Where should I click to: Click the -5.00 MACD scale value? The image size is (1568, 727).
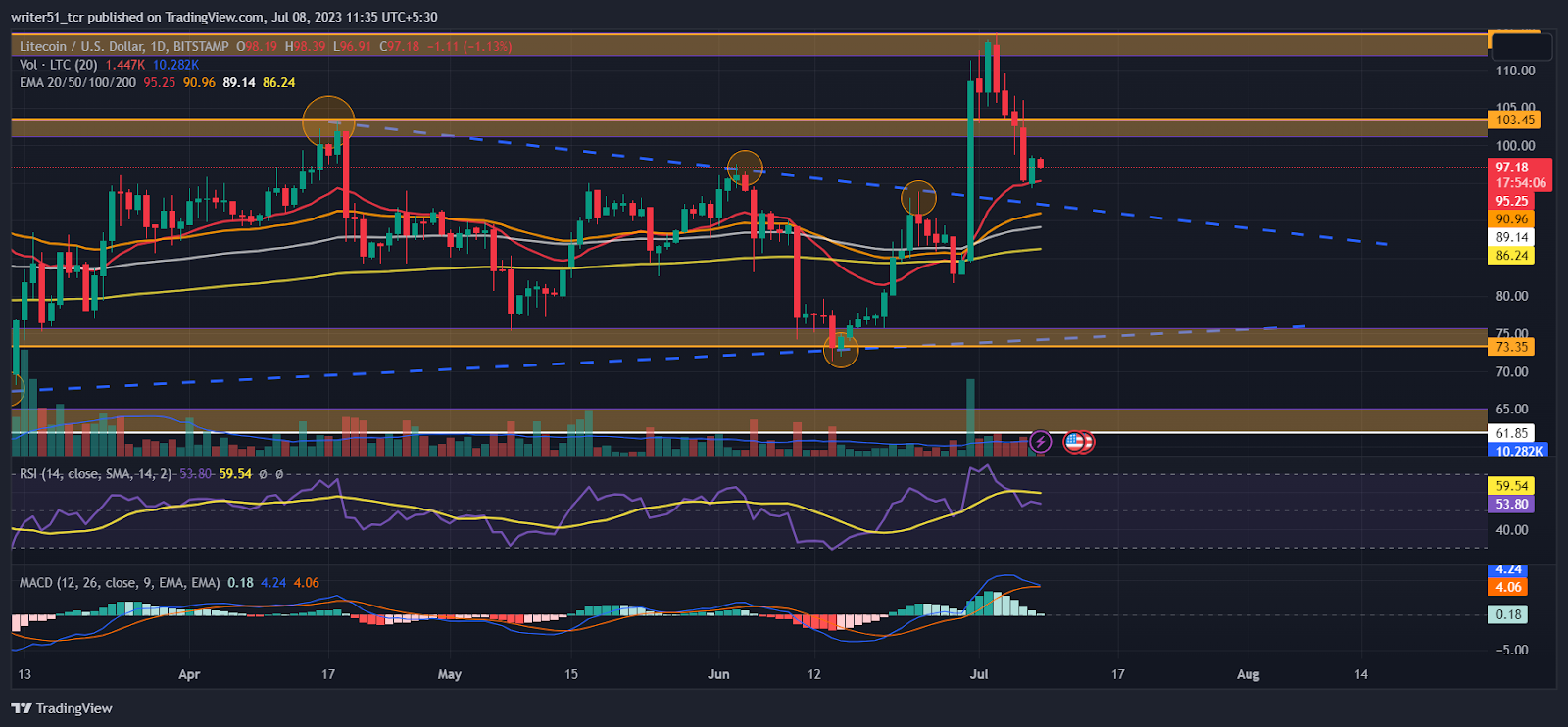1511,650
